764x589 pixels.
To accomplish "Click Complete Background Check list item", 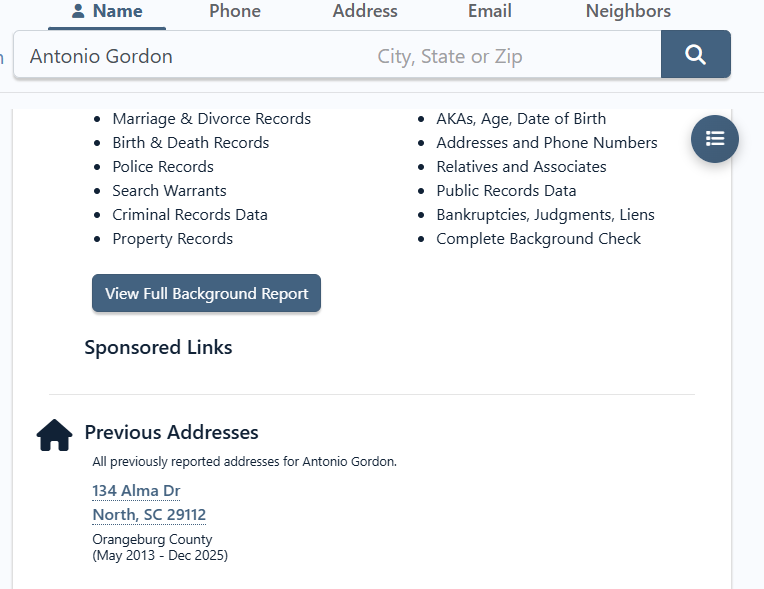I will pyautogui.click(x=538, y=238).
